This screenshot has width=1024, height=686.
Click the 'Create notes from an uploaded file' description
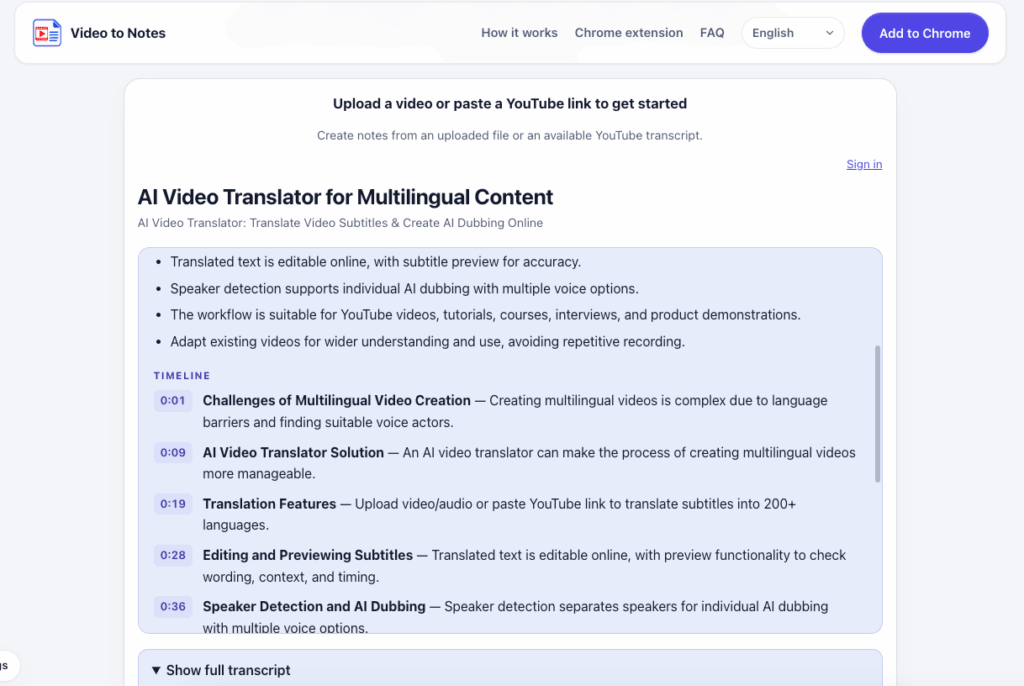click(x=510, y=135)
